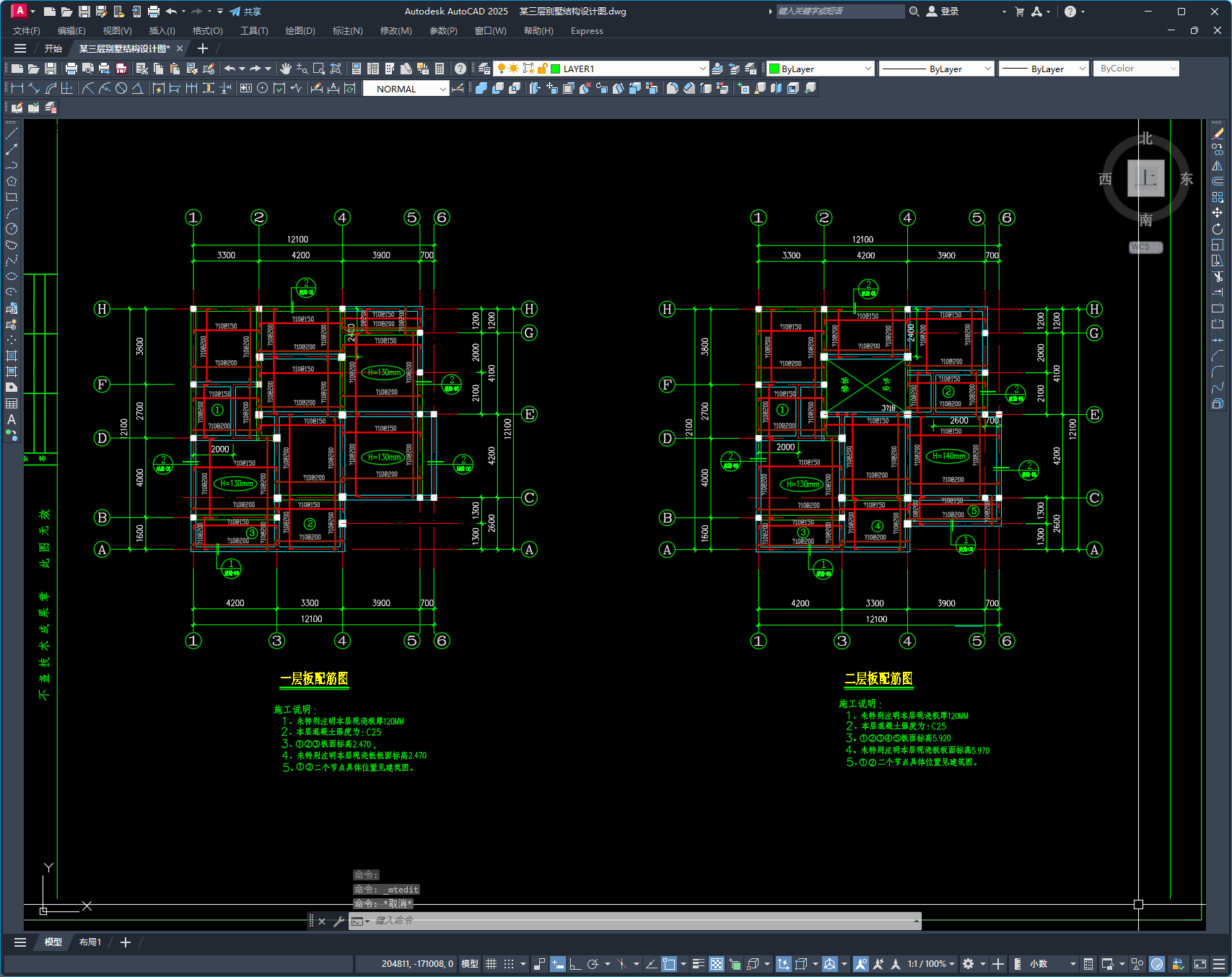Close the 某三层别墅结构设计图 drawing tab
Image resolution: width=1232 pixels, height=977 pixels.
pos(180,48)
